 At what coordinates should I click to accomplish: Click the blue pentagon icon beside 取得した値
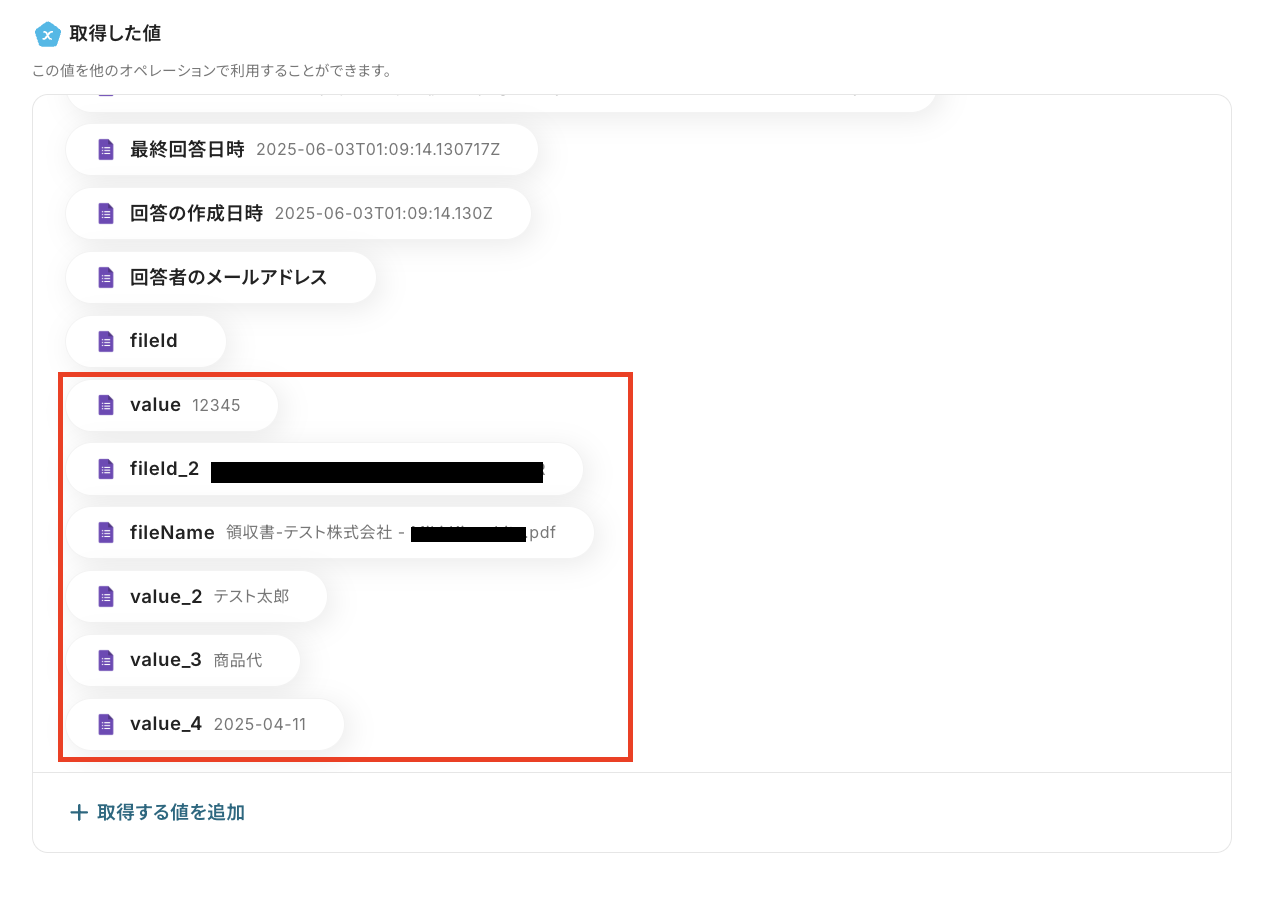[x=47, y=34]
